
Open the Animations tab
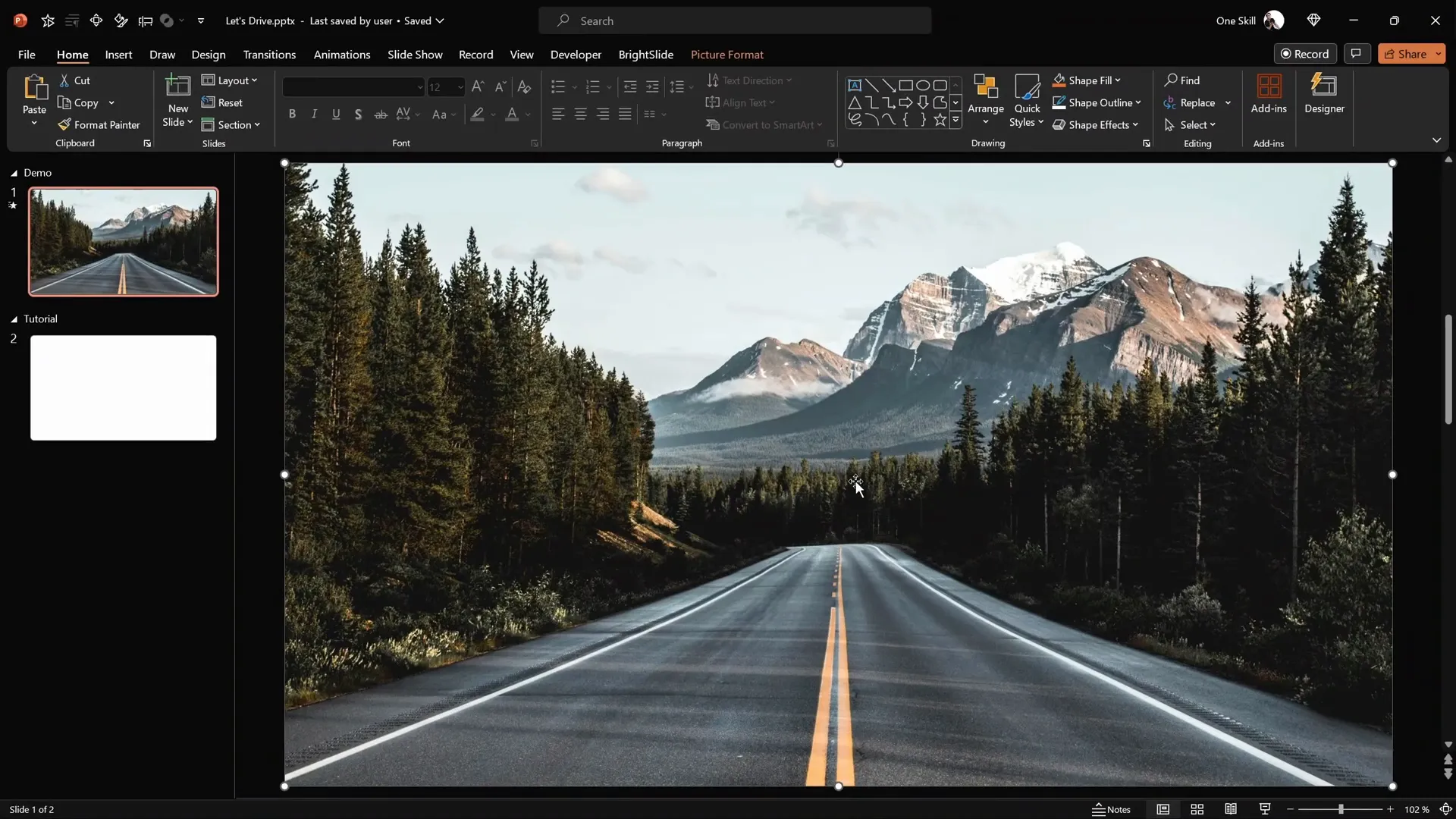coord(342,55)
